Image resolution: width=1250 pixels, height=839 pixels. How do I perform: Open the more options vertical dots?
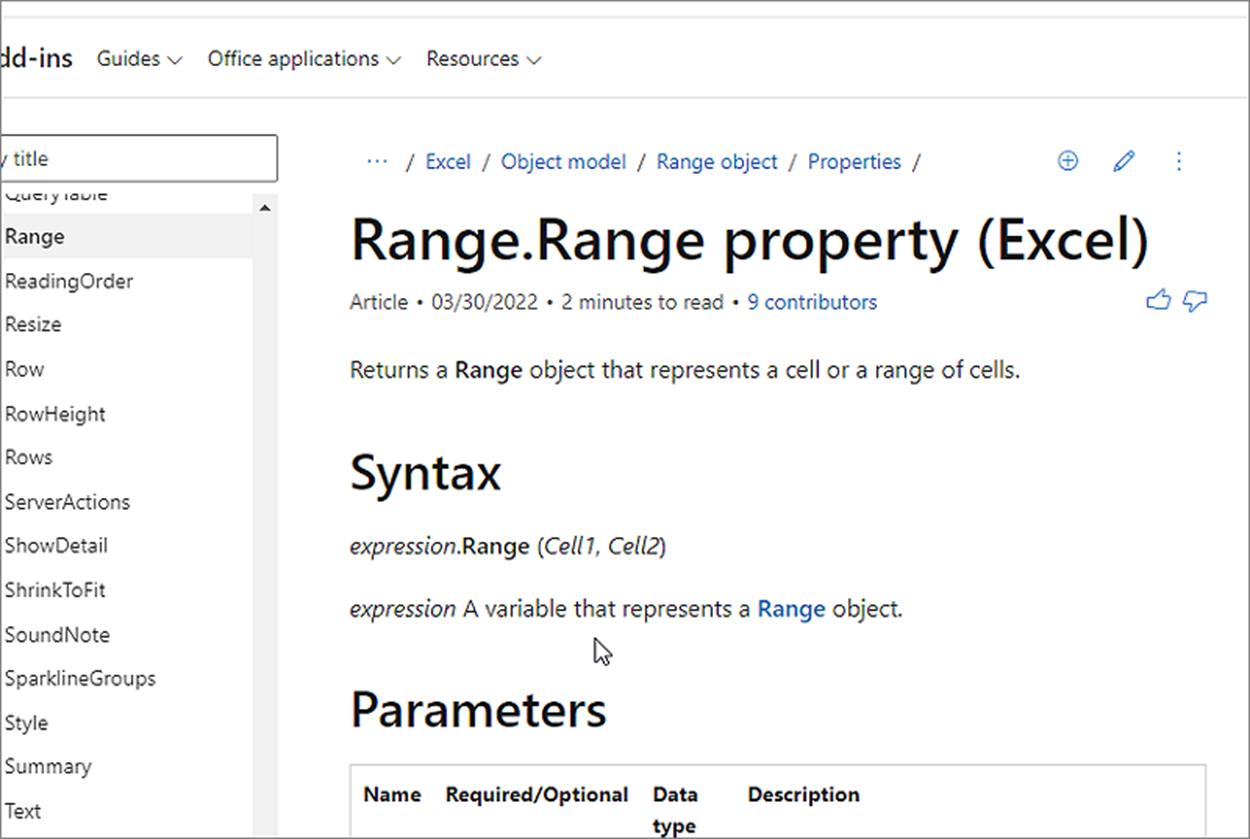point(1179,161)
